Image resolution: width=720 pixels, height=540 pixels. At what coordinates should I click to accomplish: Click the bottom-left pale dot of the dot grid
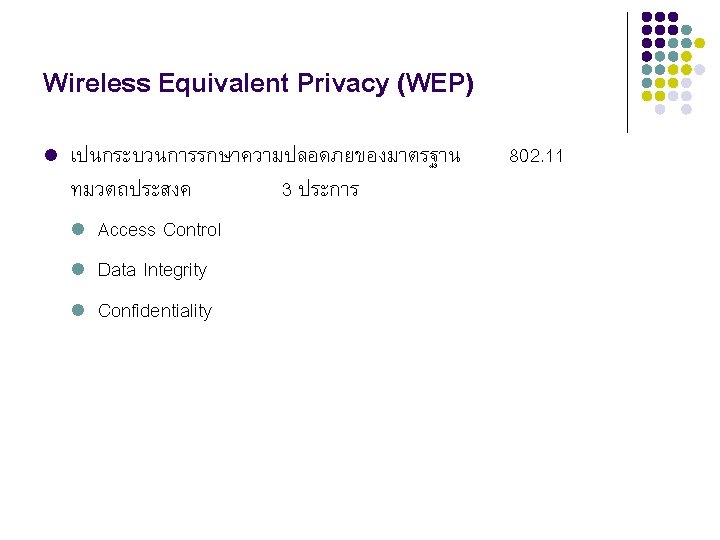coord(660,109)
